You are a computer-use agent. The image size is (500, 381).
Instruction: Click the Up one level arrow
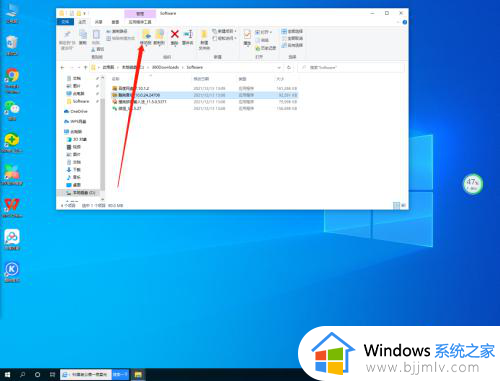[85, 67]
